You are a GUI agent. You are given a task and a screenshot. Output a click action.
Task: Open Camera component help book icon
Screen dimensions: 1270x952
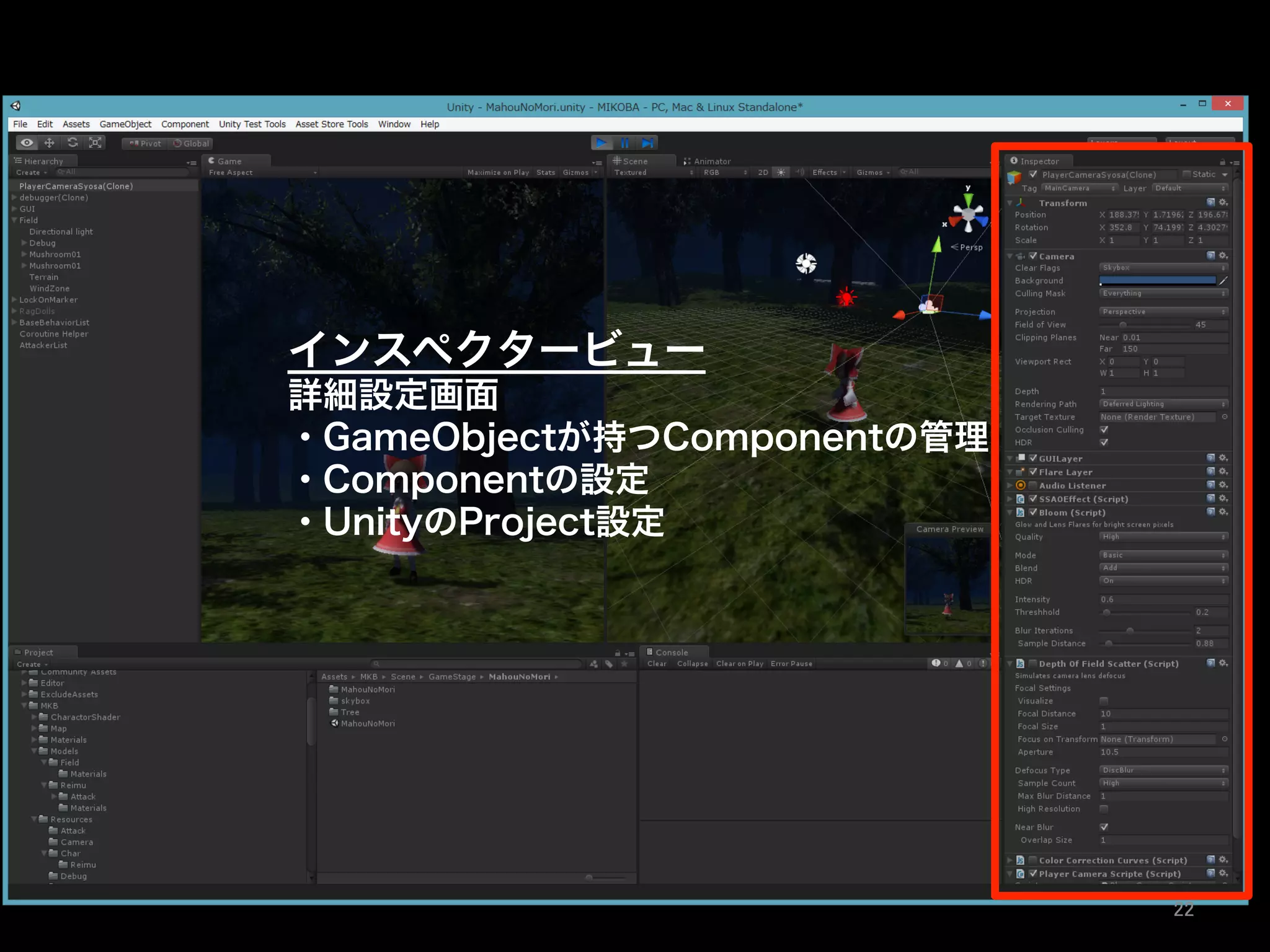pyautogui.click(x=1210, y=255)
